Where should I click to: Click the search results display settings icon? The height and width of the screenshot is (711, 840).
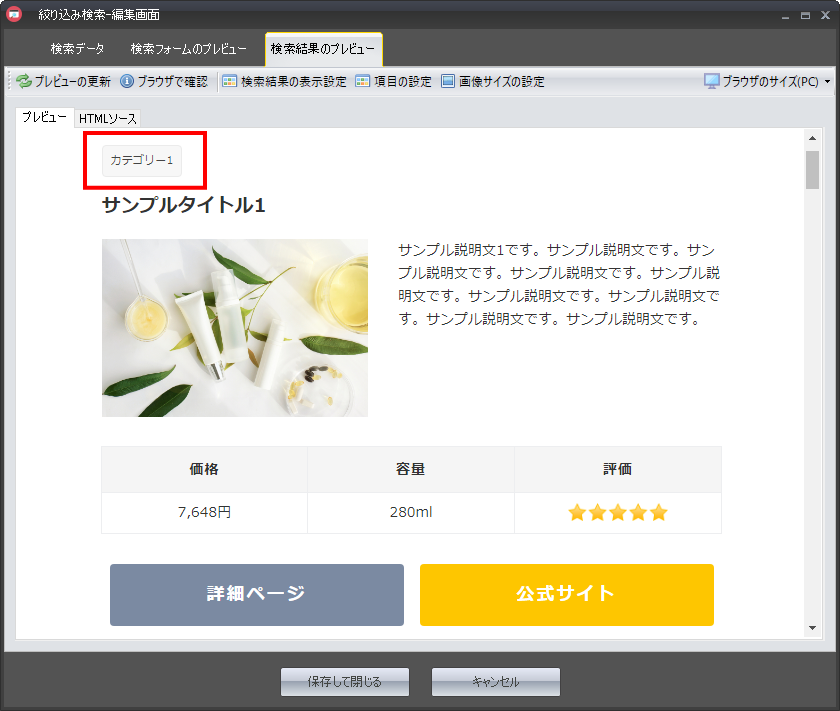pyautogui.click(x=230, y=82)
